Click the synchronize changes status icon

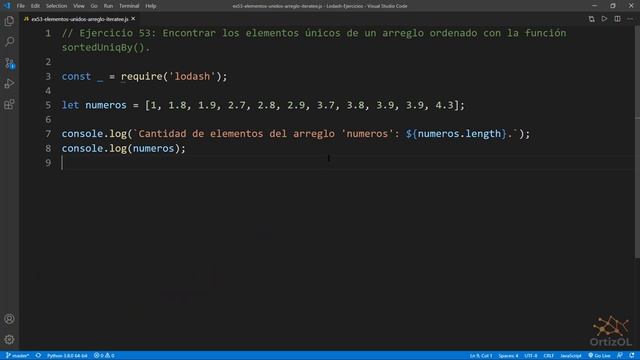[38, 356]
